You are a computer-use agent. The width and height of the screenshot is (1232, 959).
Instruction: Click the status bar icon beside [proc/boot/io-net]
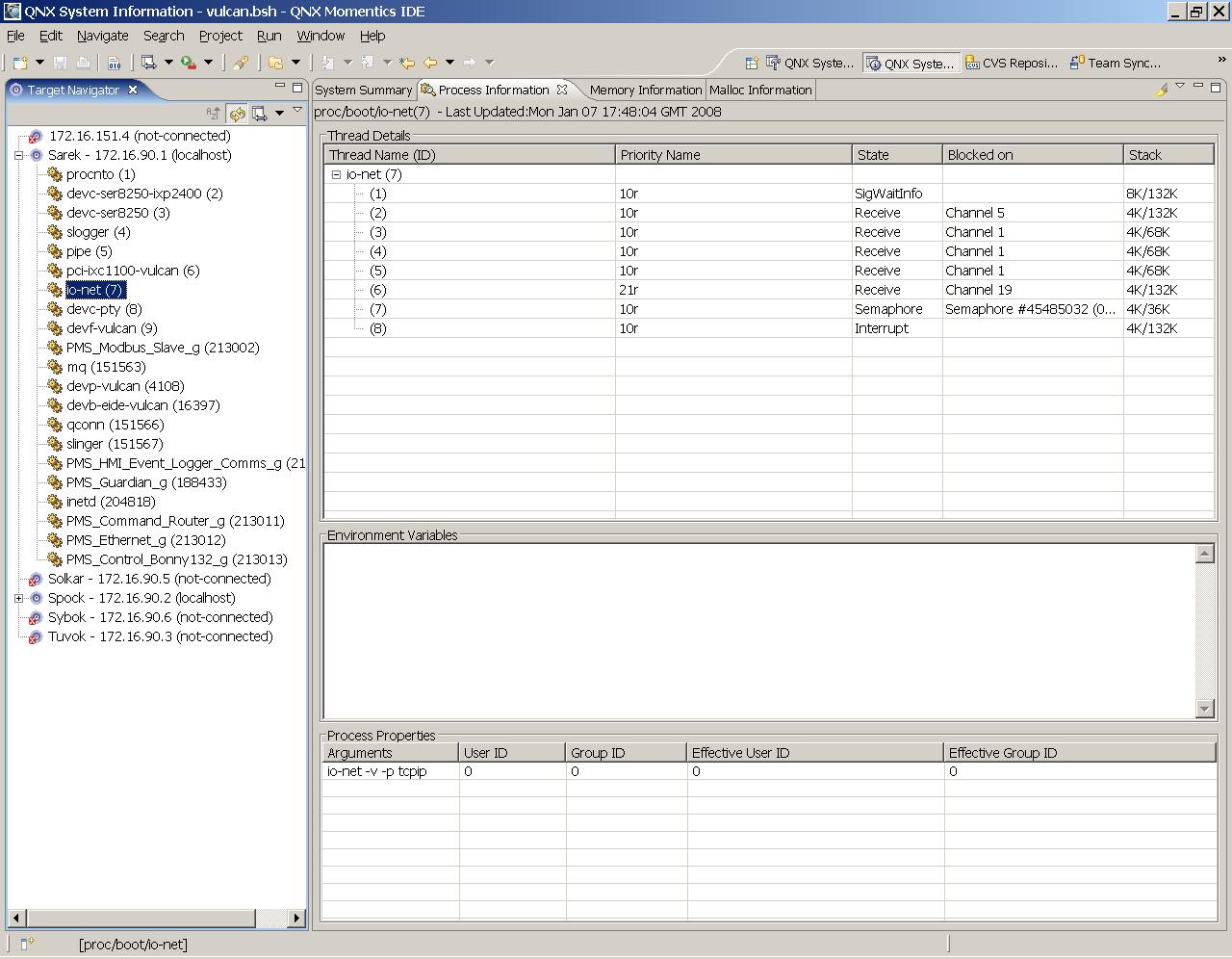[x=27, y=944]
